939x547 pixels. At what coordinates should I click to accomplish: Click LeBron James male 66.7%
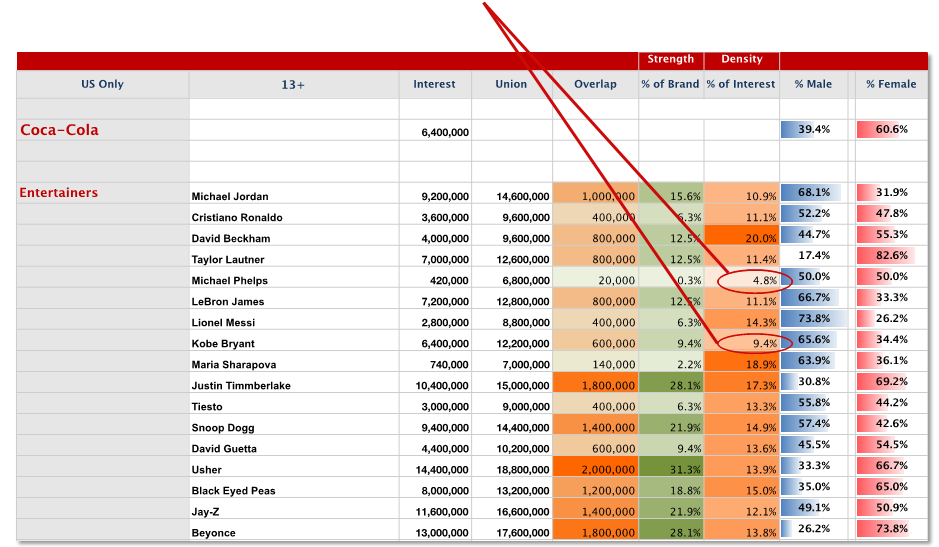click(x=814, y=297)
